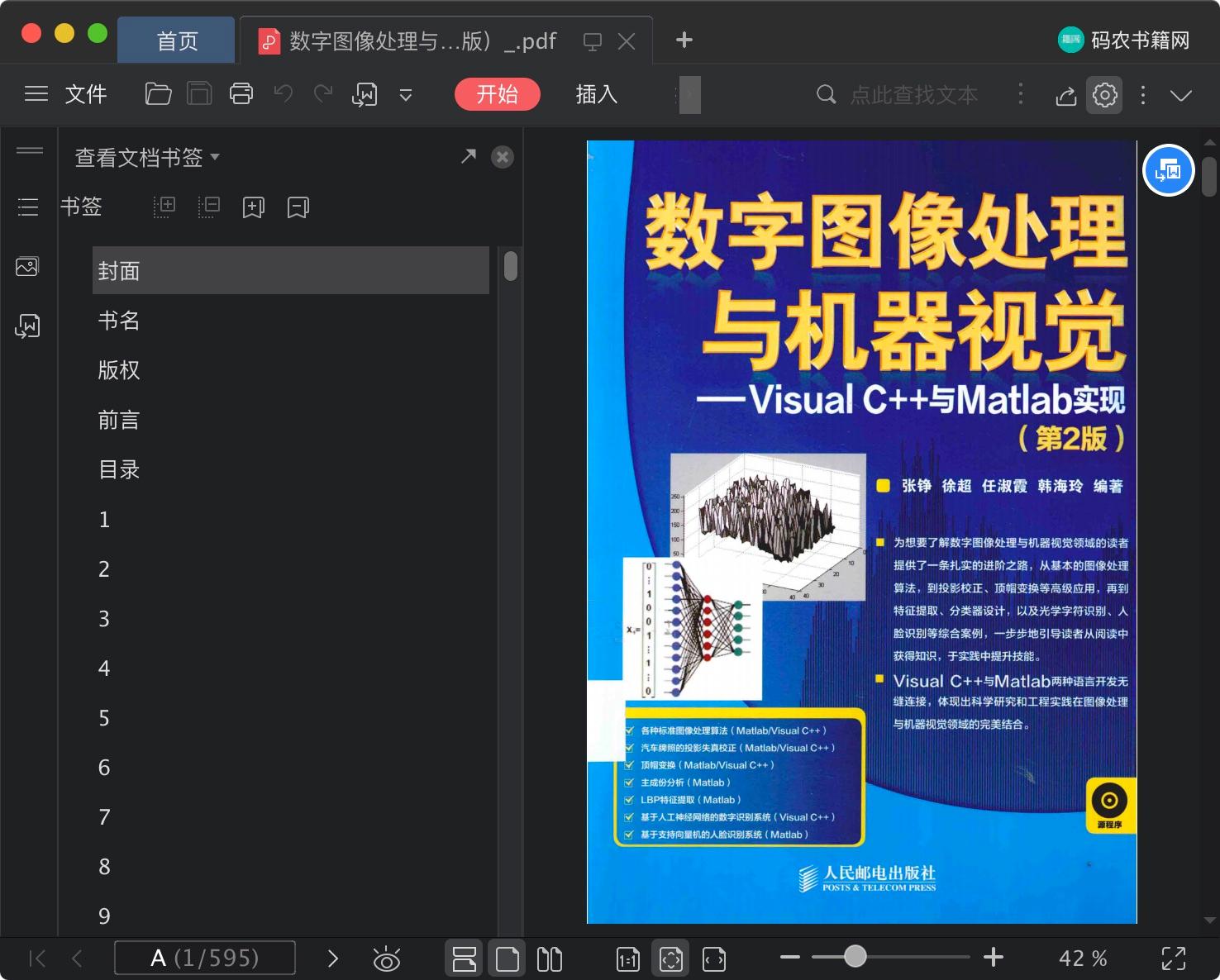Switch to the 开始 tab
The height and width of the screenshot is (980, 1220).
(x=498, y=94)
